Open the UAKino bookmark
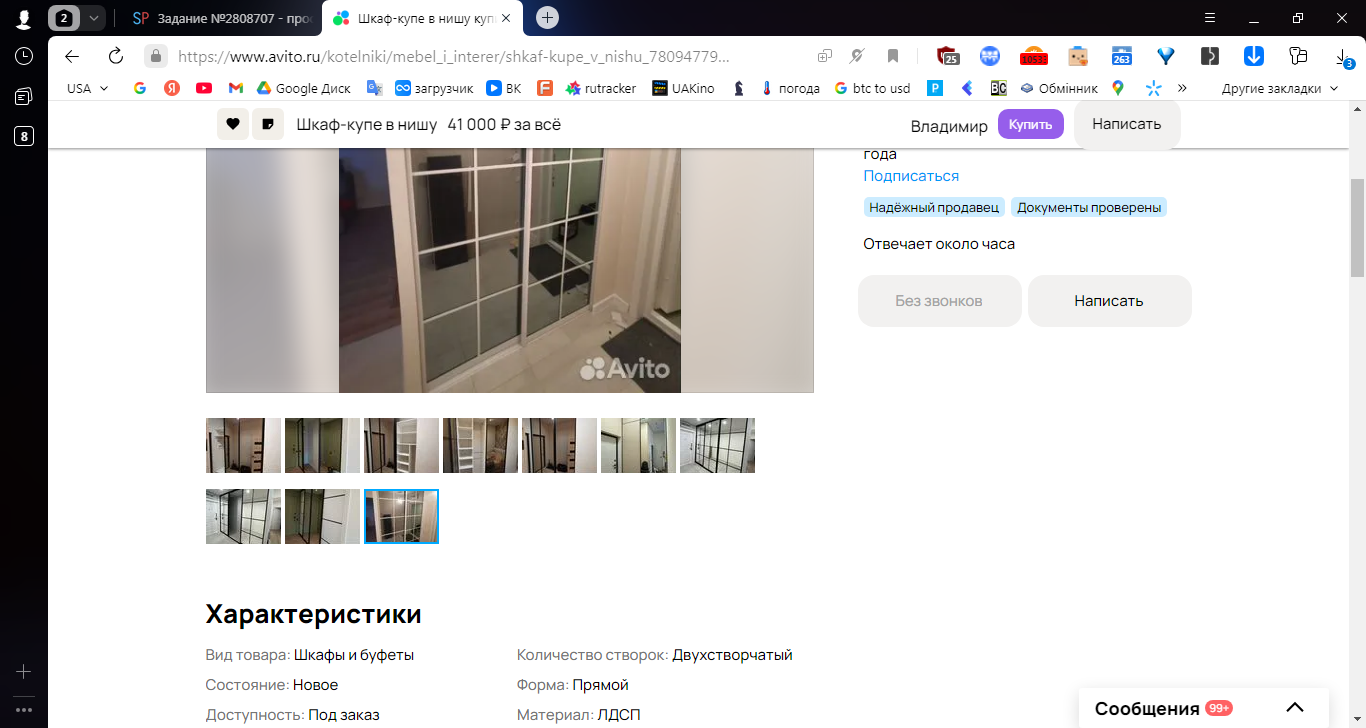The width and height of the screenshot is (1366, 728). pos(684,88)
